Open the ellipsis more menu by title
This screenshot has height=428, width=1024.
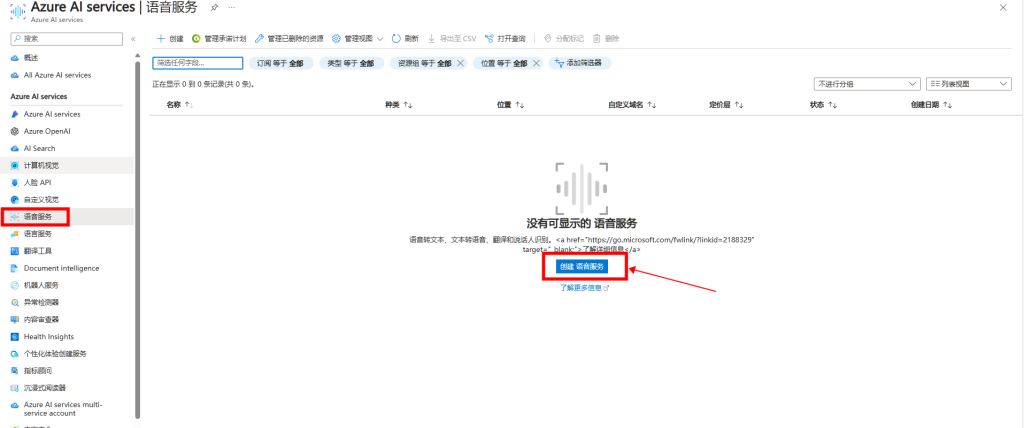(x=231, y=7)
